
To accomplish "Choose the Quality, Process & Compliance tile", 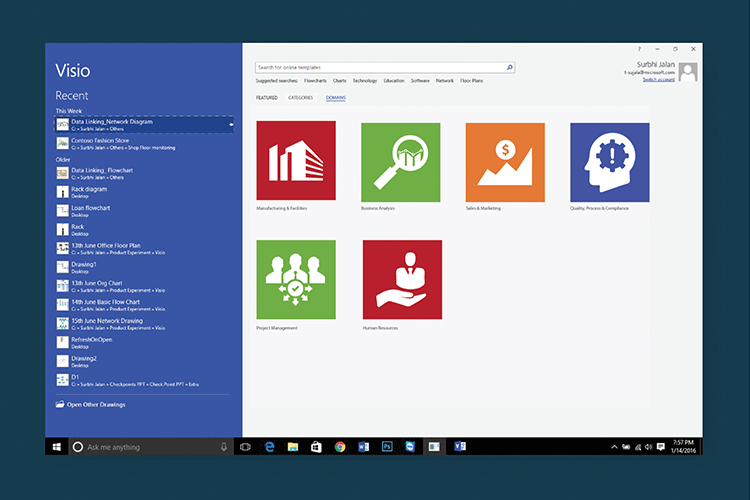I will (x=609, y=162).
